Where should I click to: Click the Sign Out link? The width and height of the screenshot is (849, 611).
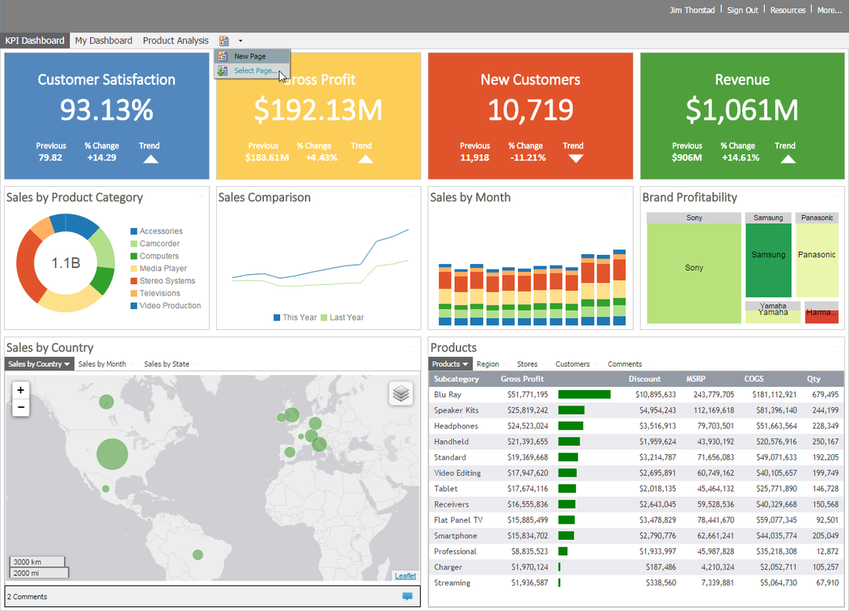[742, 10]
